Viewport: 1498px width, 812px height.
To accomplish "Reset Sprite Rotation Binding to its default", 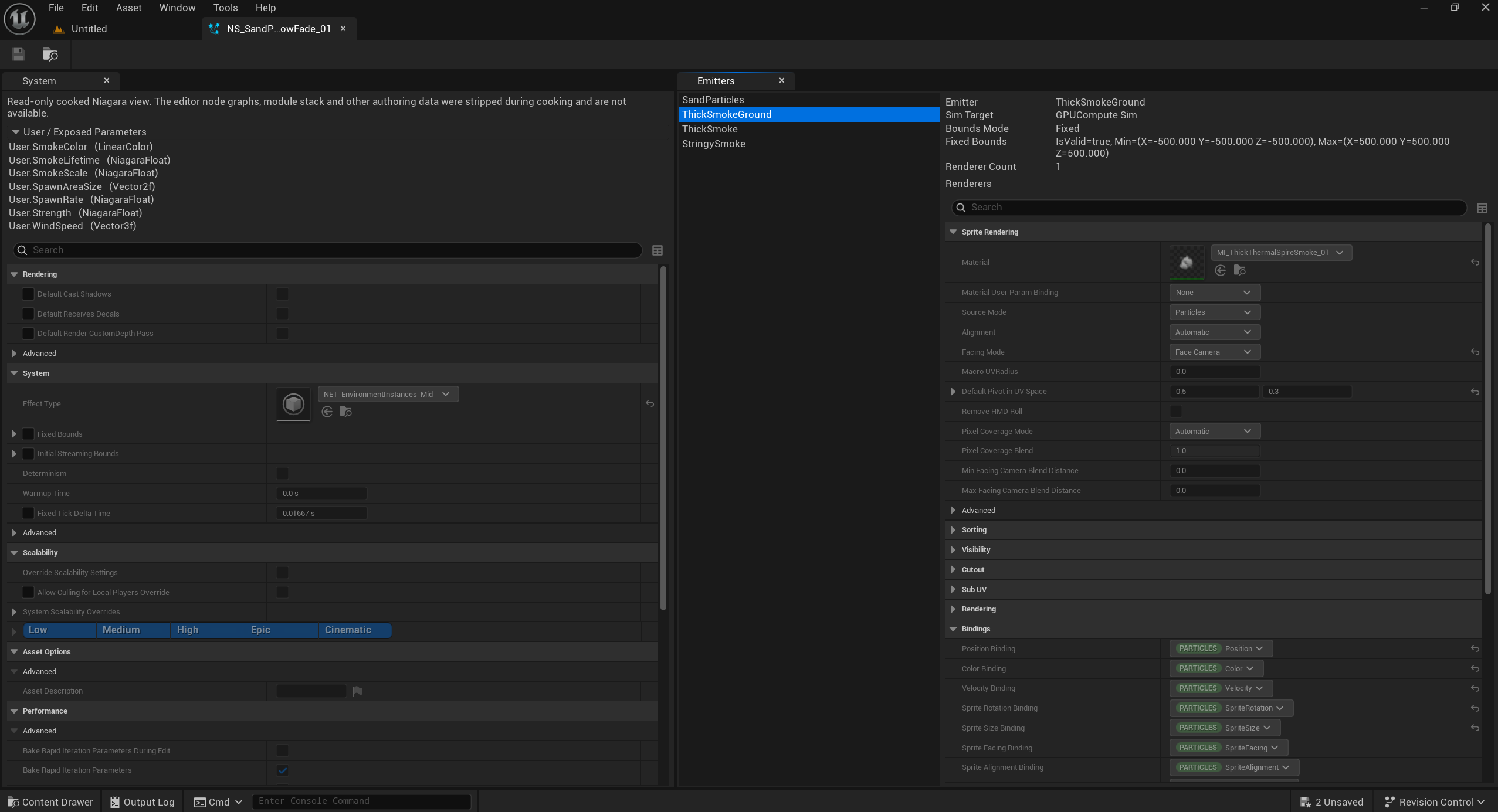I will tap(1475, 708).
